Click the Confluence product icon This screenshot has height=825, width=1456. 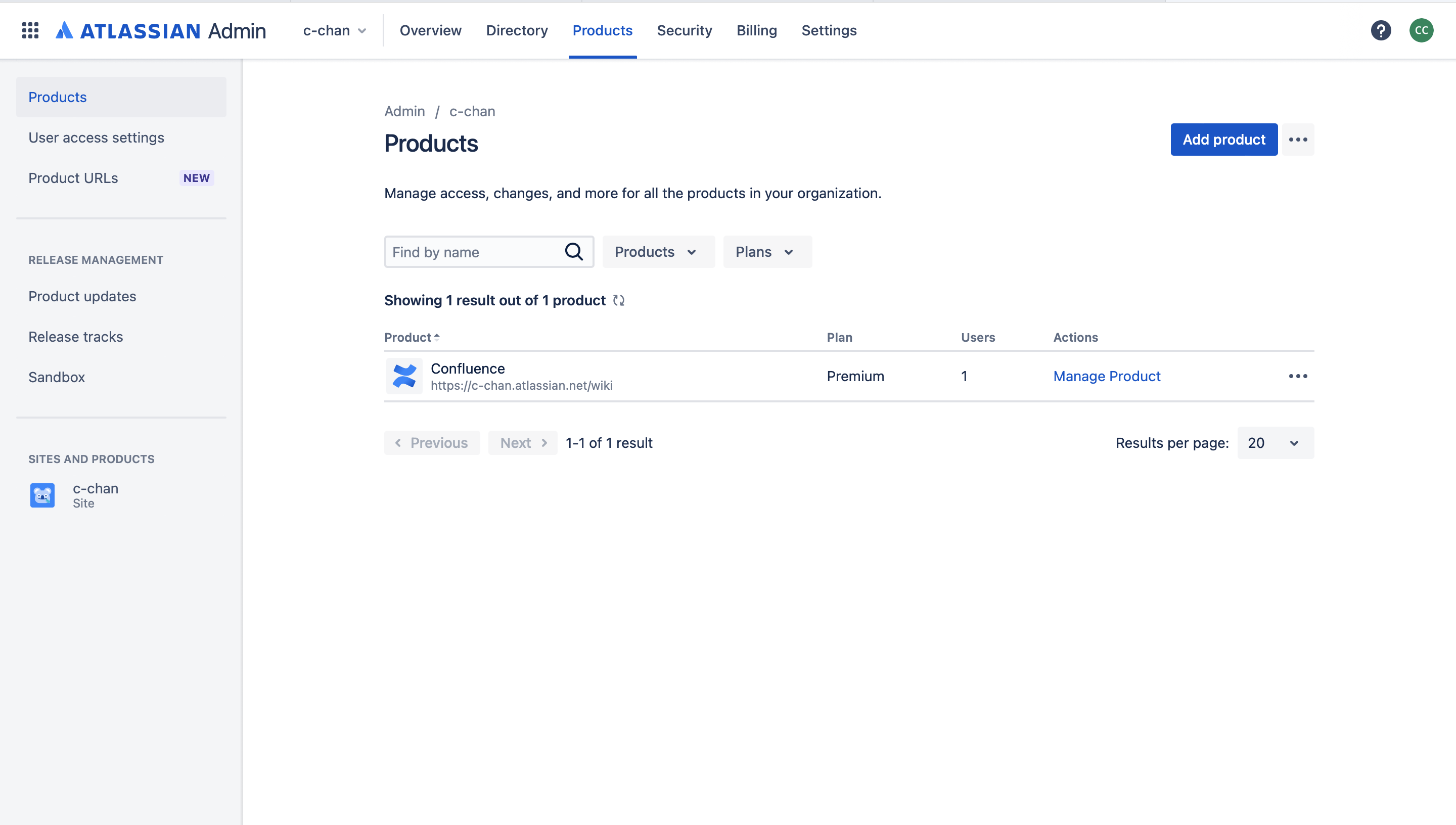point(404,375)
